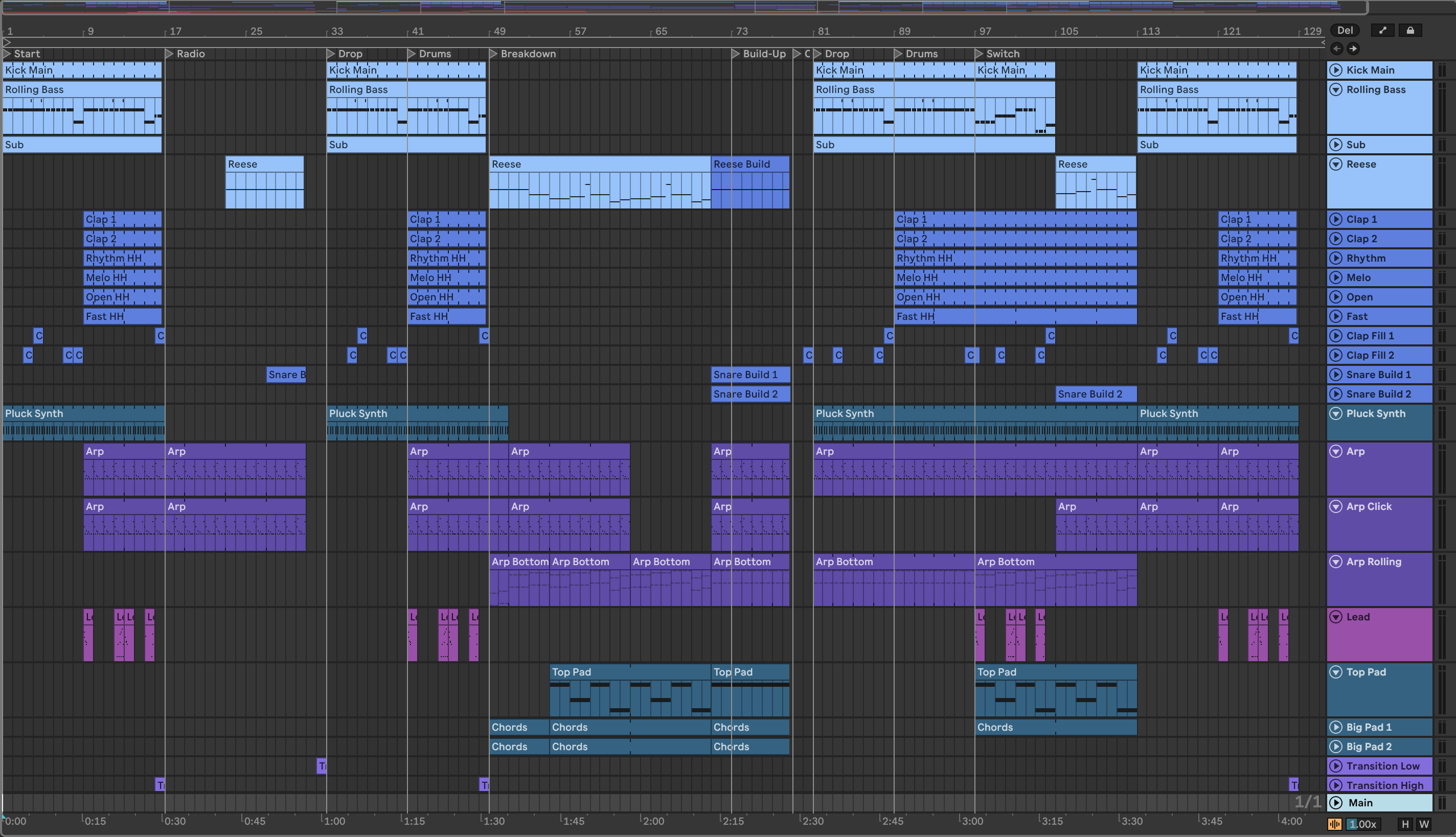1456x837 pixels.
Task: Unfold the Snare Build 1 track
Action: tap(1336, 375)
